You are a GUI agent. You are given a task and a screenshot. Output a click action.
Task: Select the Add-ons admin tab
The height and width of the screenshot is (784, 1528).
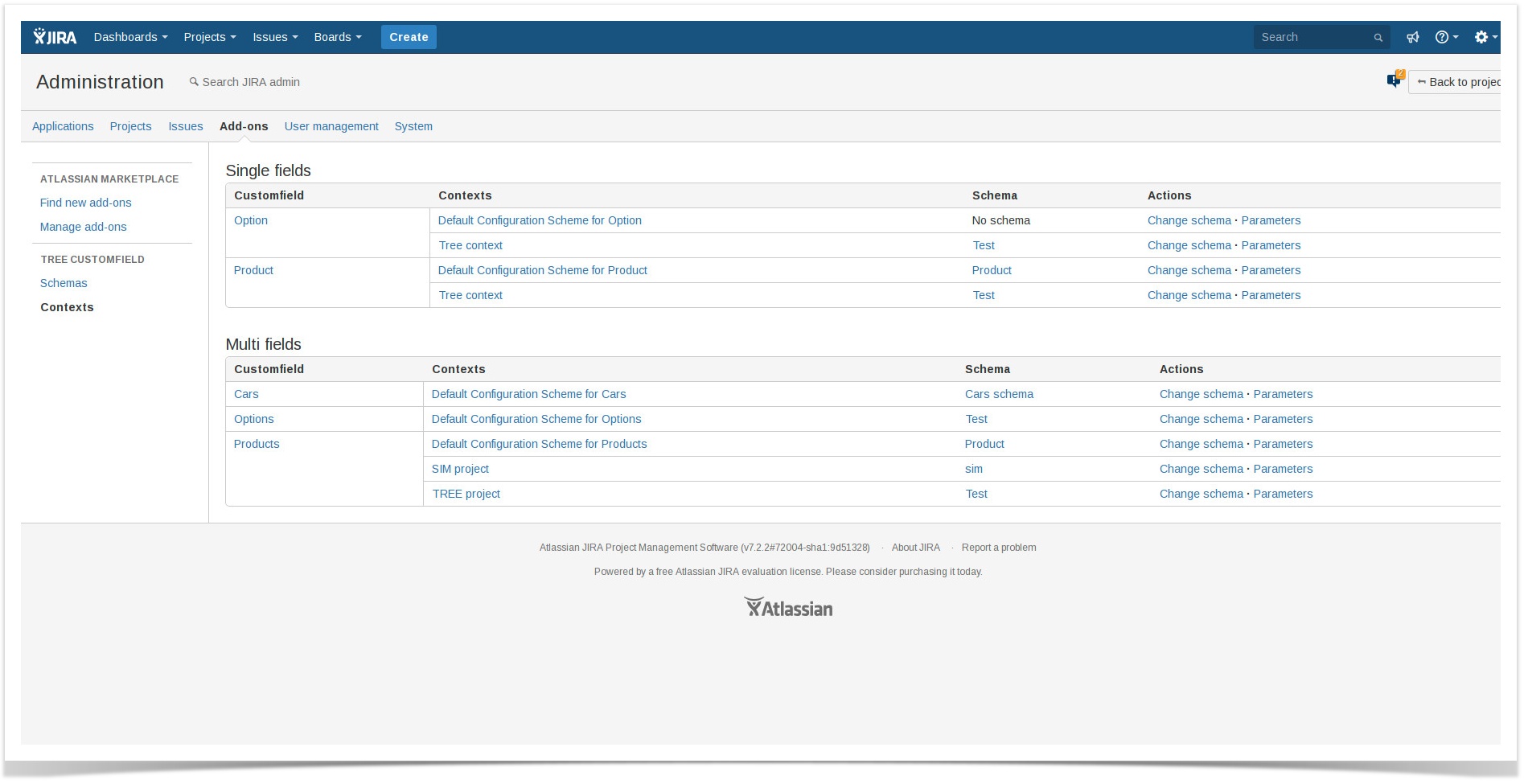(244, 126)
